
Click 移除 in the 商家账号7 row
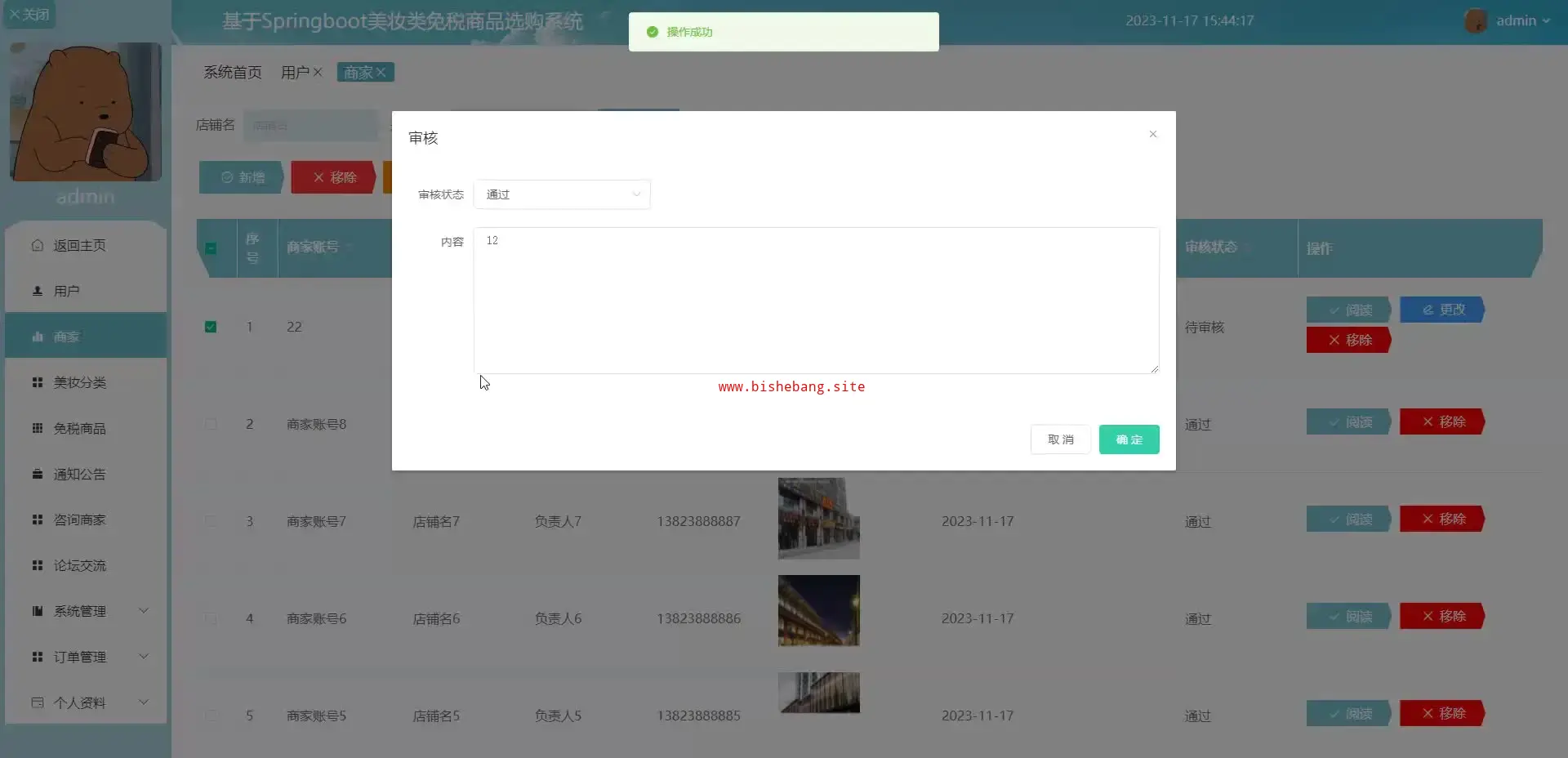tap(1442, 519)
